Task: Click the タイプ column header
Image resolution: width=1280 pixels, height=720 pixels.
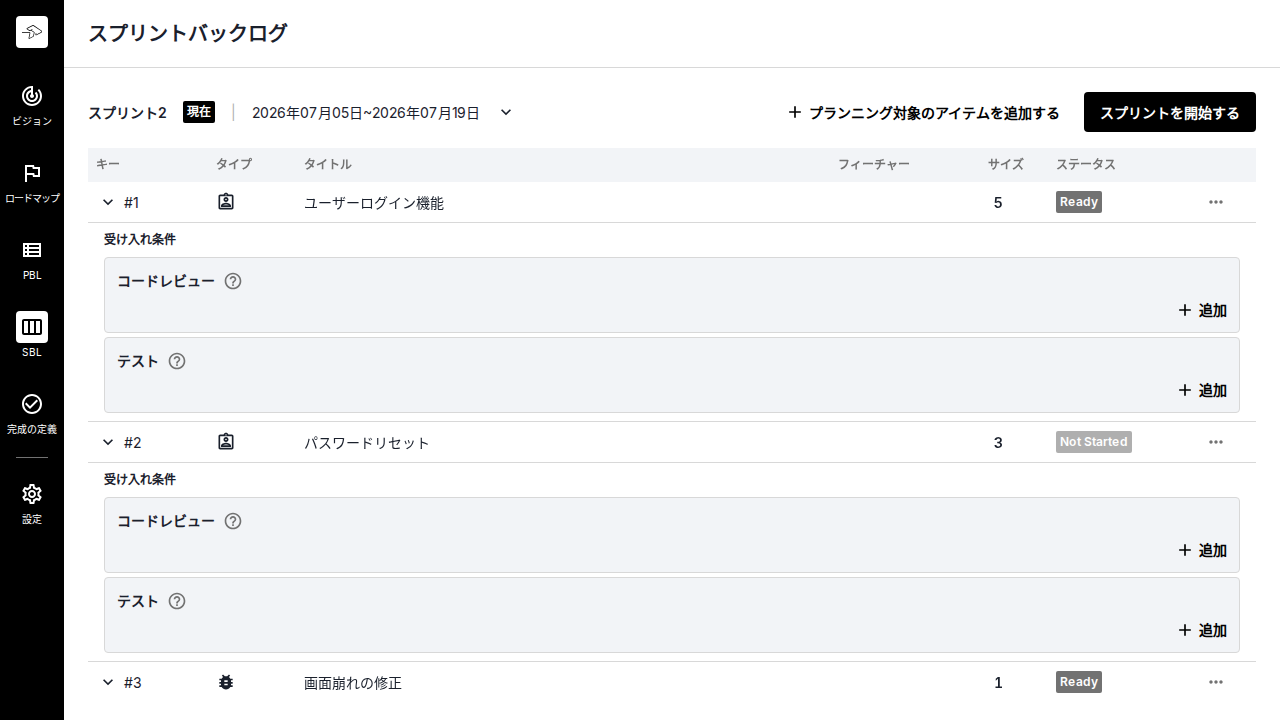Action: (x=234, y=164)
